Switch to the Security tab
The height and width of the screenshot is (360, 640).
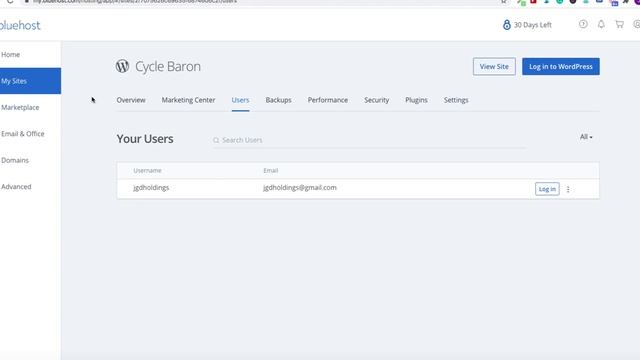[x=376, y=100]
